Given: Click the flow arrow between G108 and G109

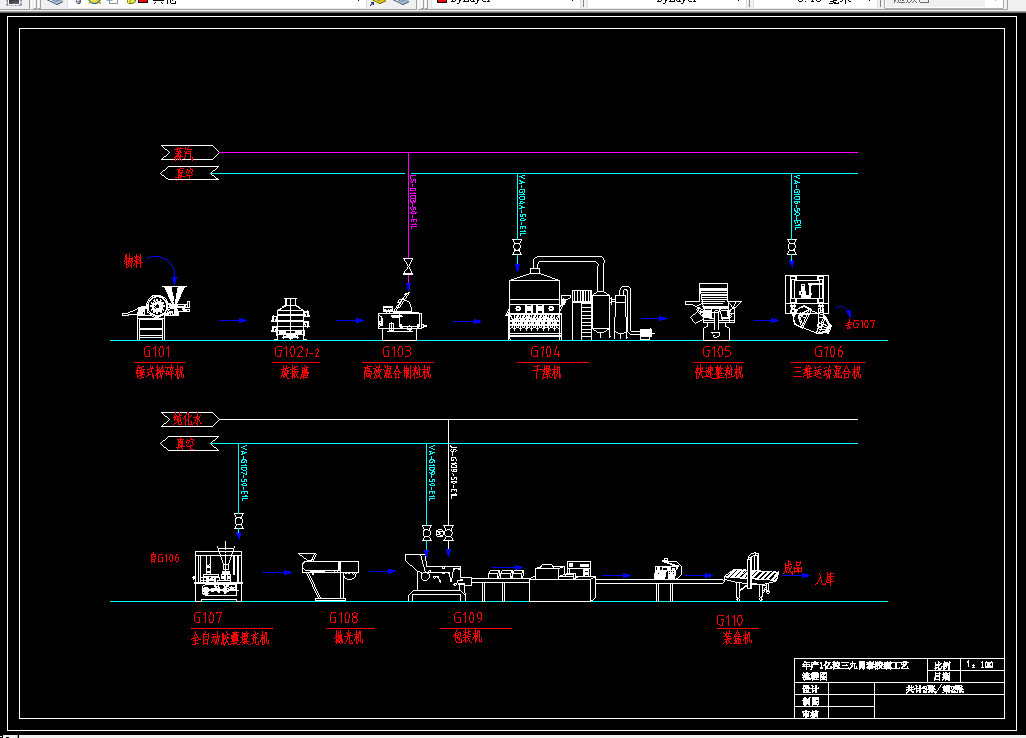Looking at the screenshot, I should (x=382, y=571).
